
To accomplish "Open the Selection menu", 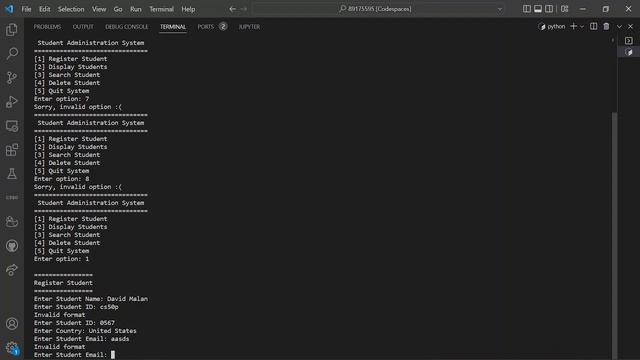I will pyautogui.click(x=71, y=9).
